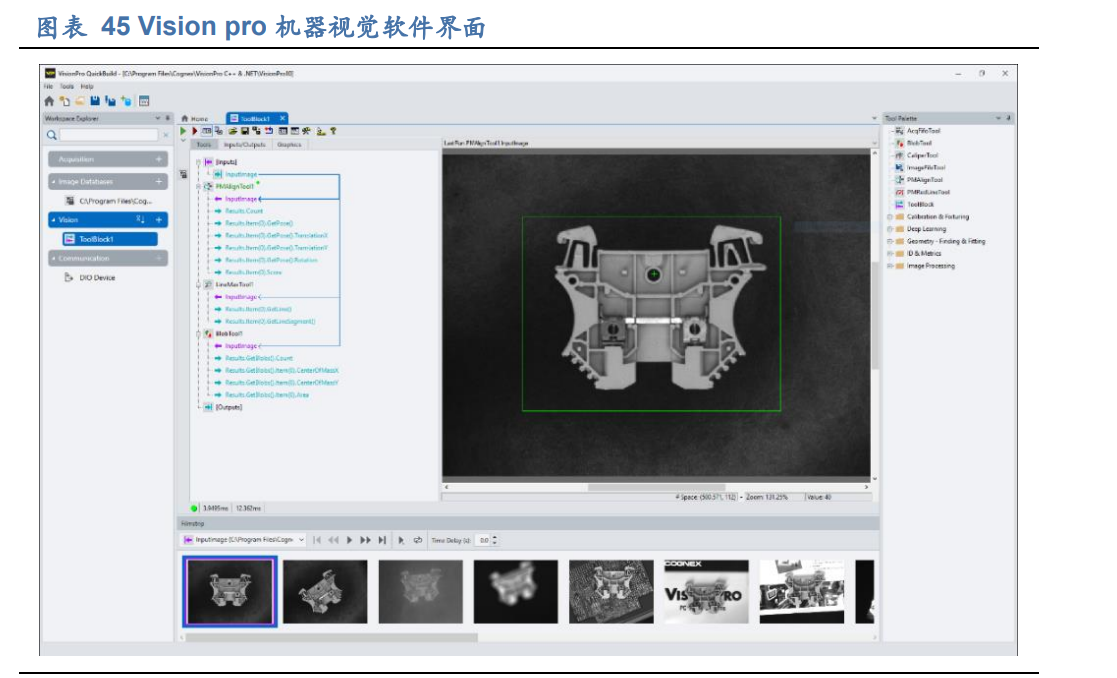This screenshot has width=1117, height=678.
Task: Click the green Run toolblock play icon
Action: pyautogui.click(x=184, y=131)
